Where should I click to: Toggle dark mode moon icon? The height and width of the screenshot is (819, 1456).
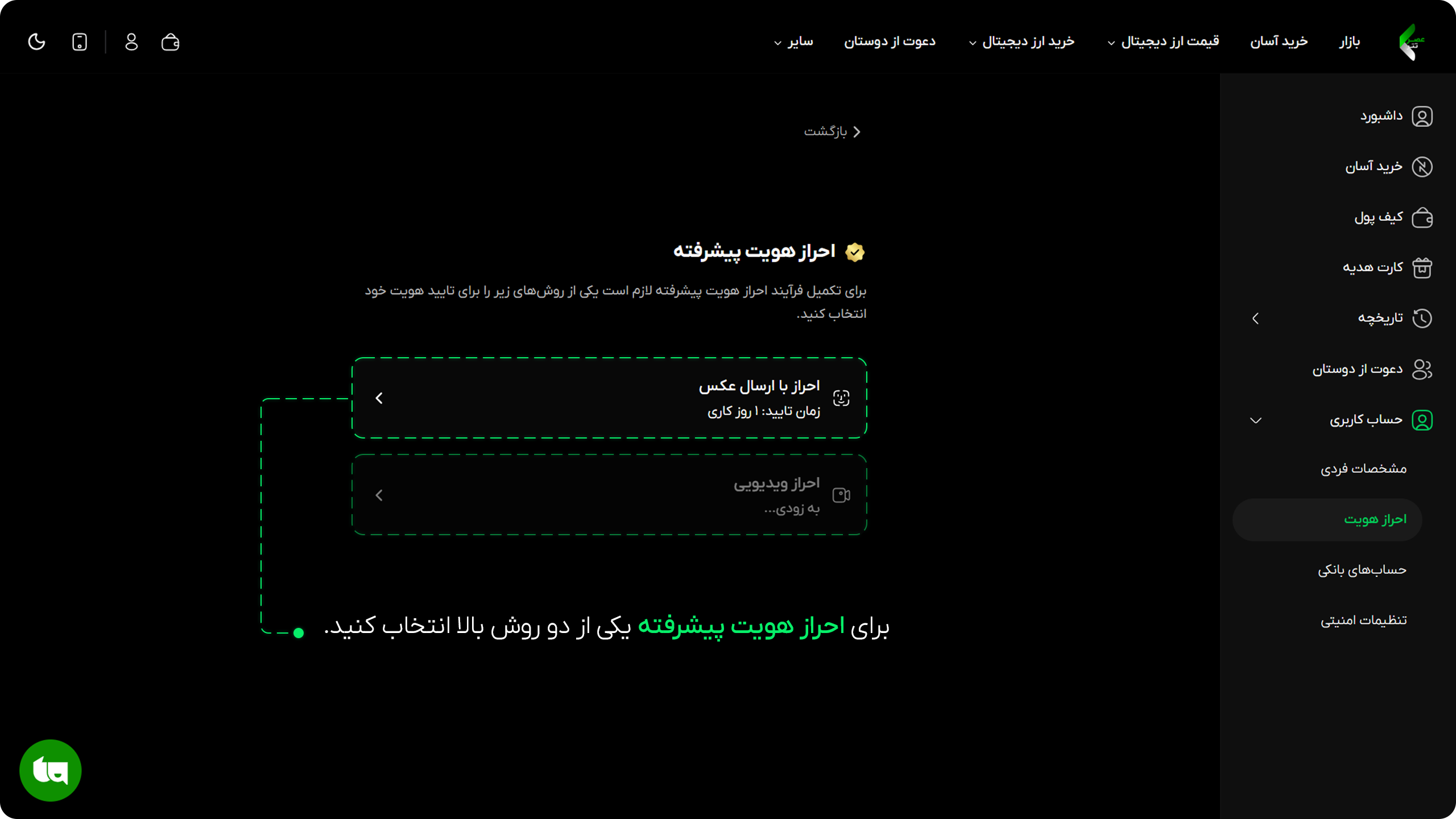pos(36,42)
